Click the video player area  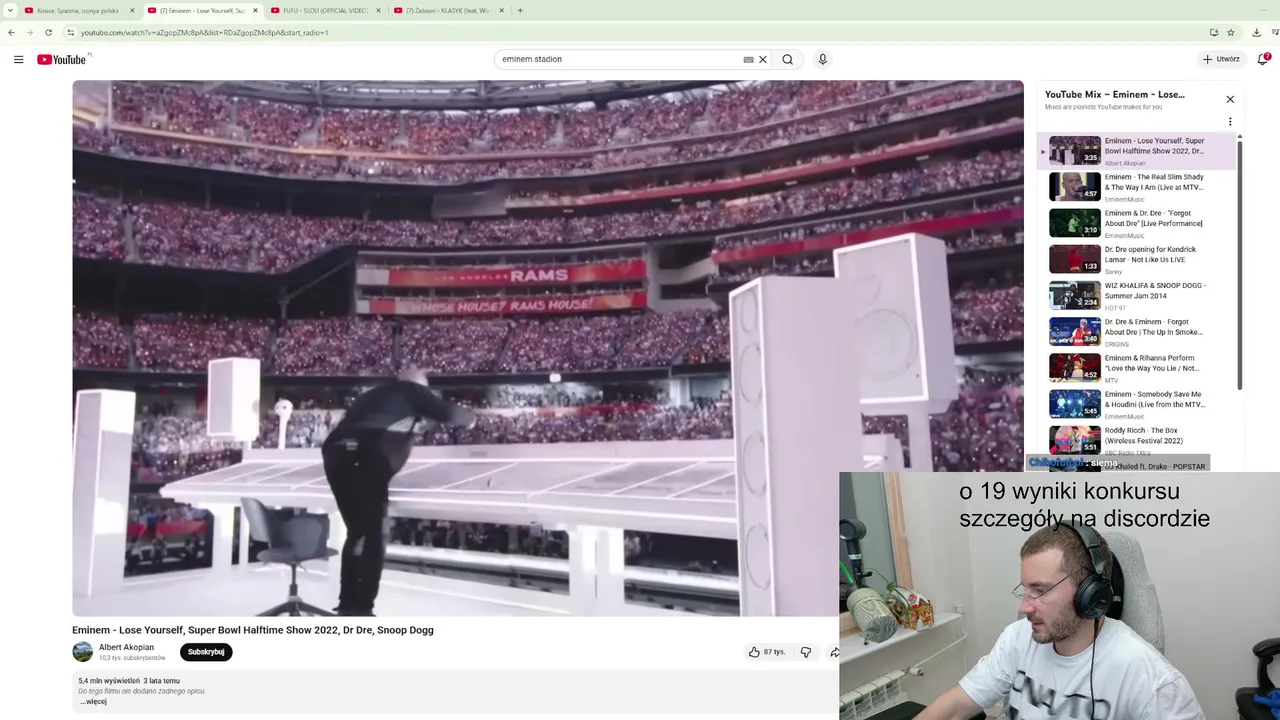pos(548,348)
